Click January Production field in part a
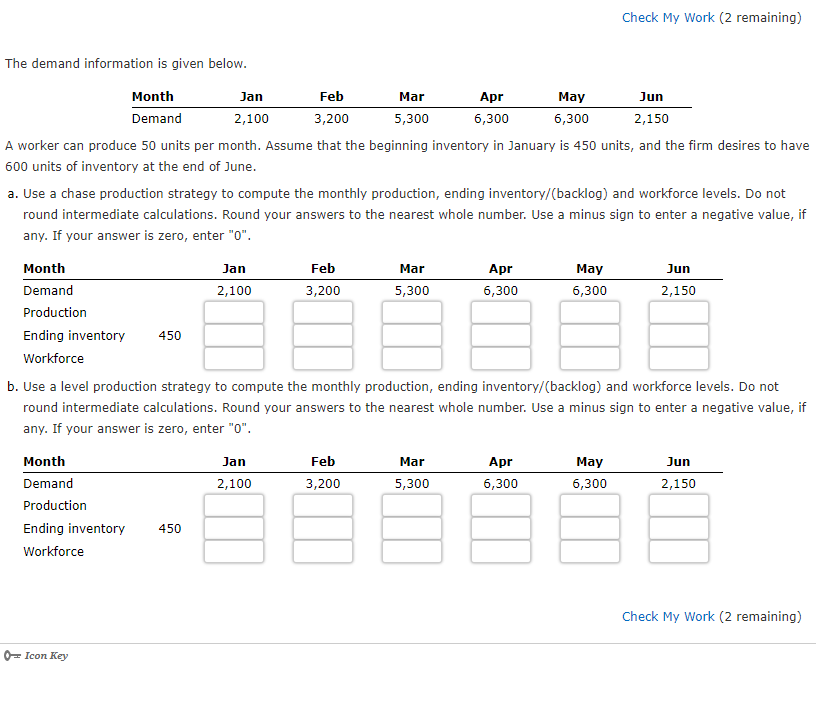 [x=233, y=312]
